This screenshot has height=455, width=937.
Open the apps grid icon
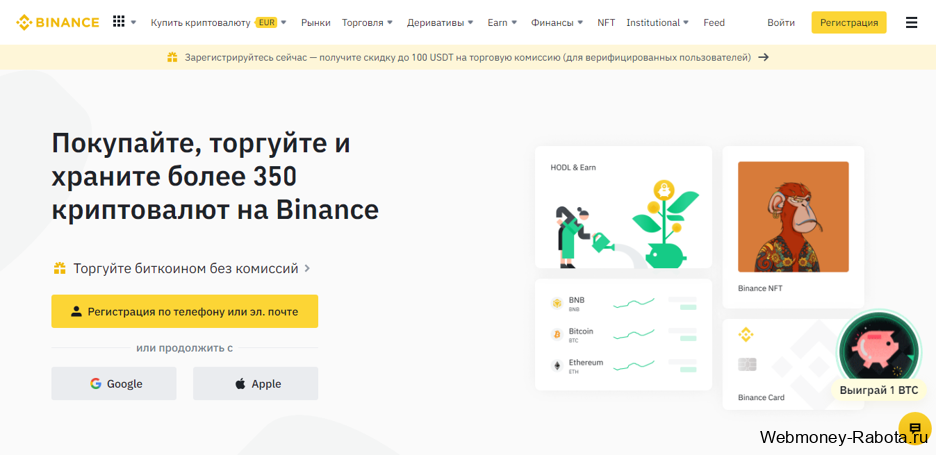[119, 22]
